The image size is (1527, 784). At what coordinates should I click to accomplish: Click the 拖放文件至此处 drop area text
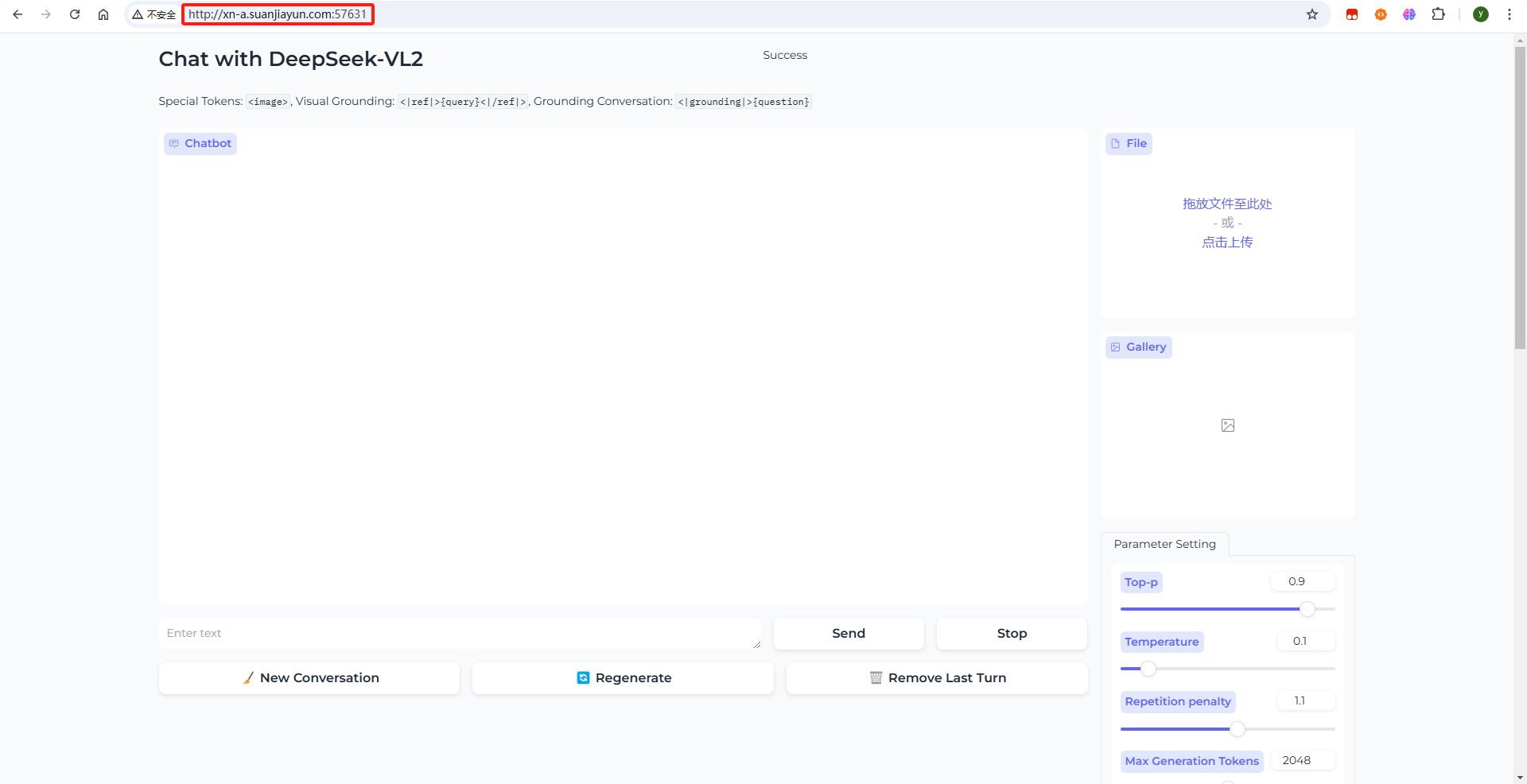(x=1227, y=204)
